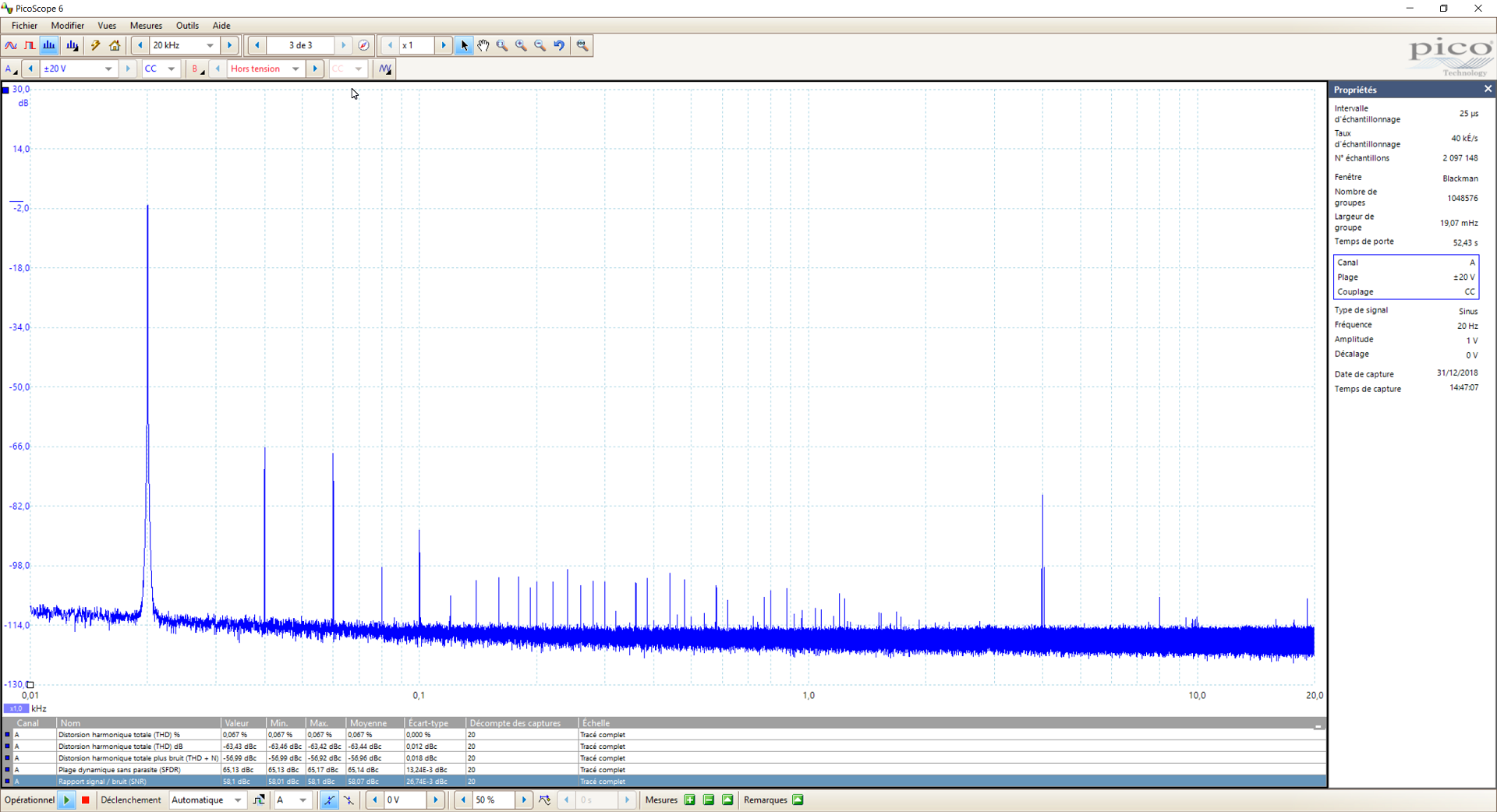Select the Plage dynamique sans parasite (SFDR) row
1497x812 pixels.
tap(663, 769)
